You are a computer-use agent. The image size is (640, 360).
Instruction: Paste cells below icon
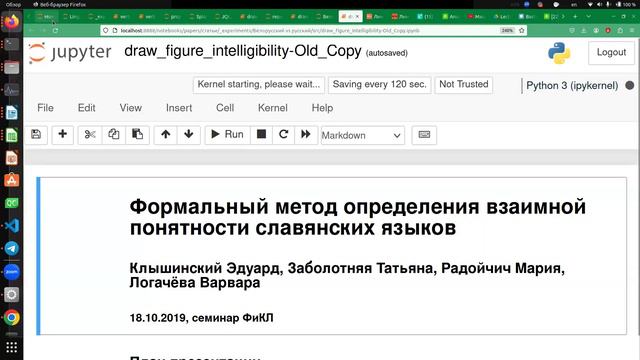pyautogui.click(x=137, y=134)
